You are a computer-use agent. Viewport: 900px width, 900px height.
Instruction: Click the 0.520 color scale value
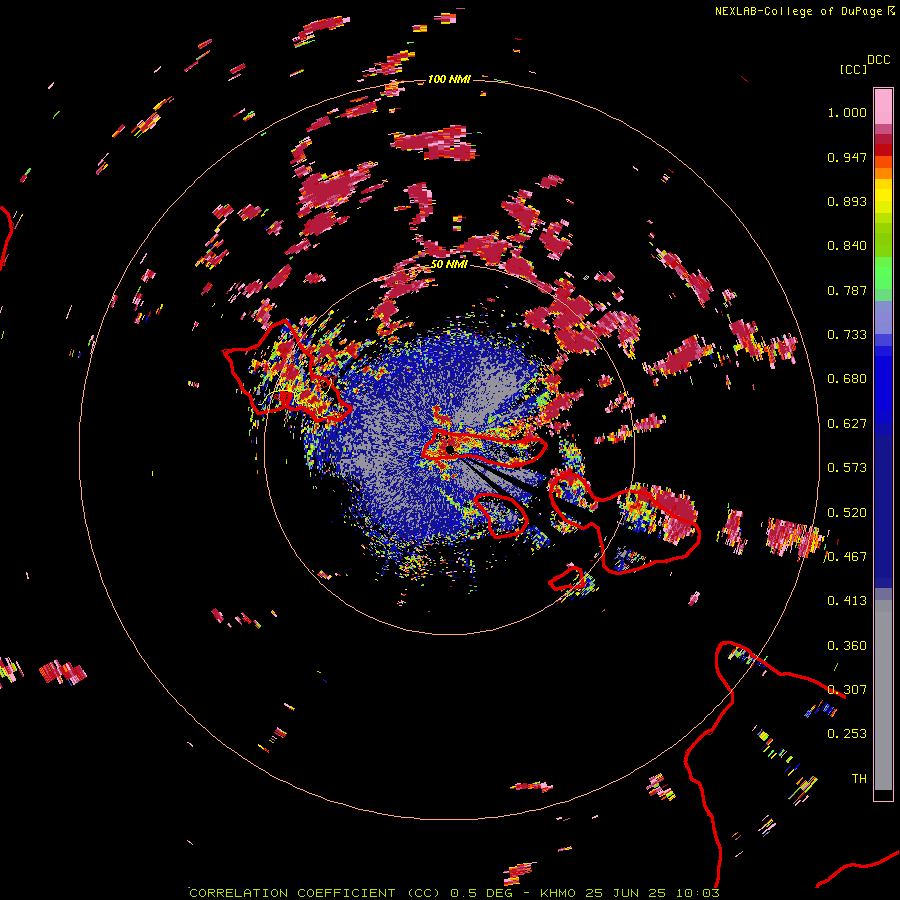(x=847, y=513)
